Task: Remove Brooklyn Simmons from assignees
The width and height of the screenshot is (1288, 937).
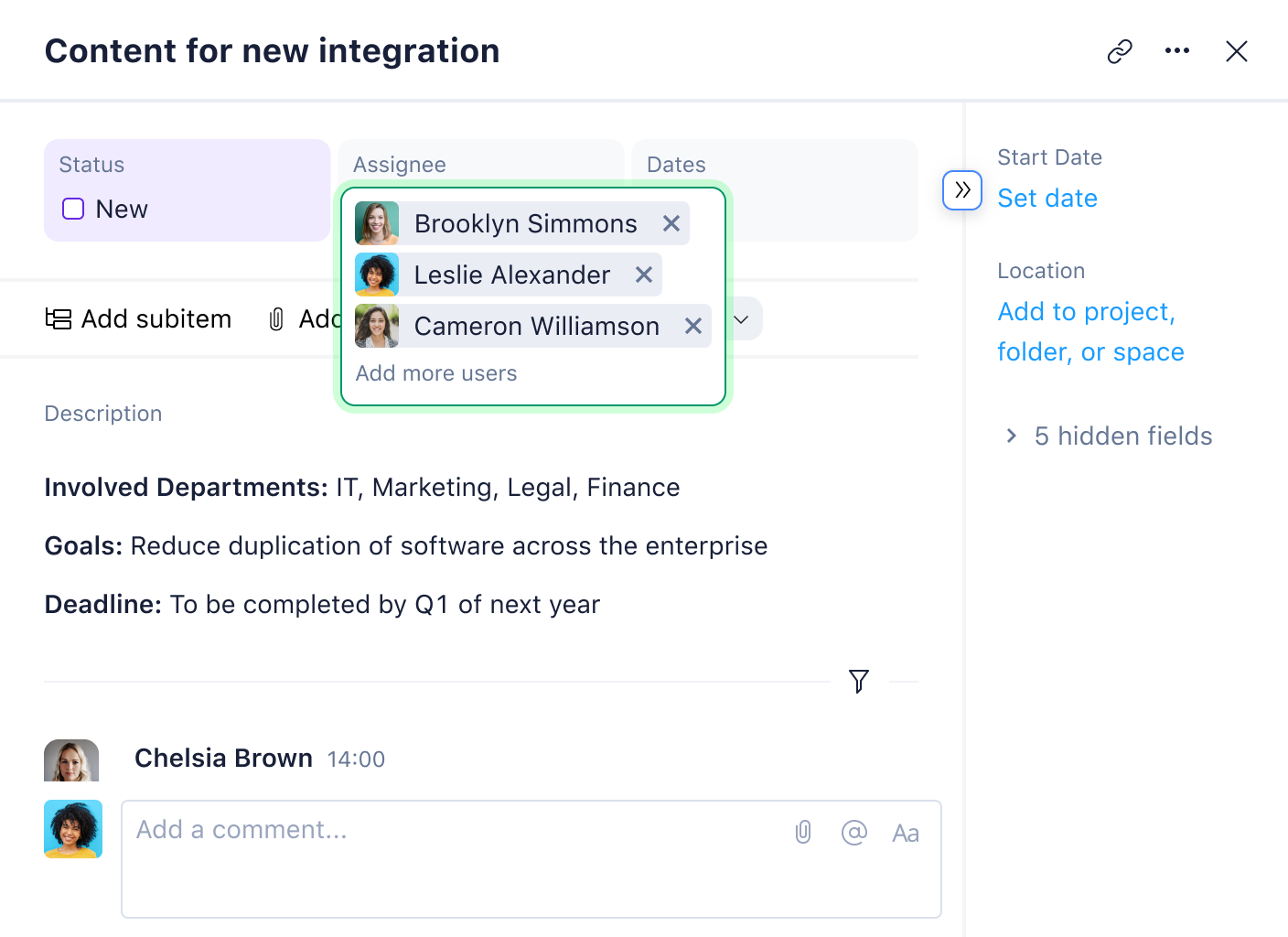Action: click(x=671, y=223)
